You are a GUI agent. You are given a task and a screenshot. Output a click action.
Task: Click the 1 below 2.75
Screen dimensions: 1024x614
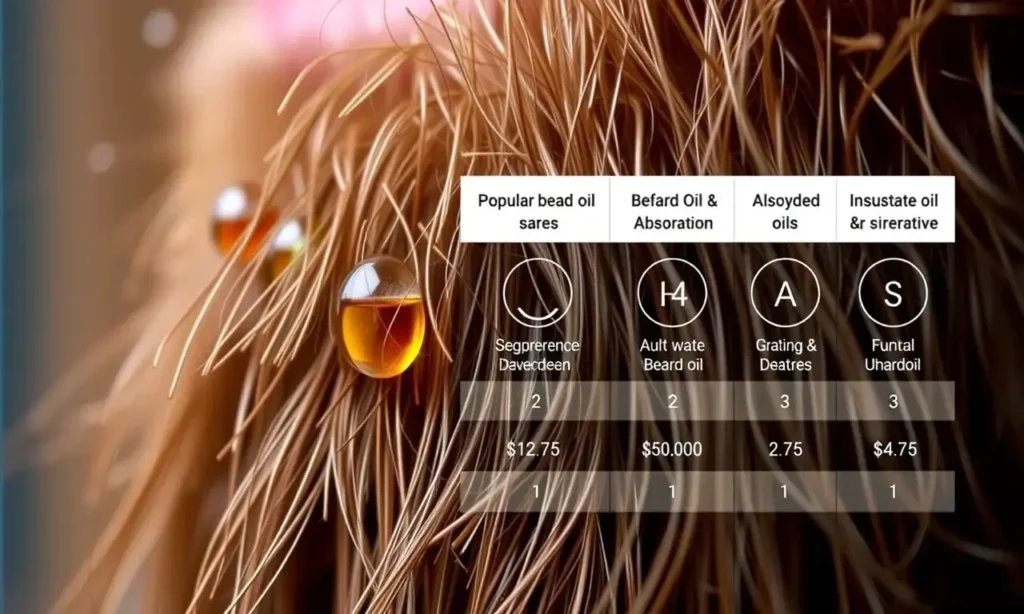pos(784,491)
